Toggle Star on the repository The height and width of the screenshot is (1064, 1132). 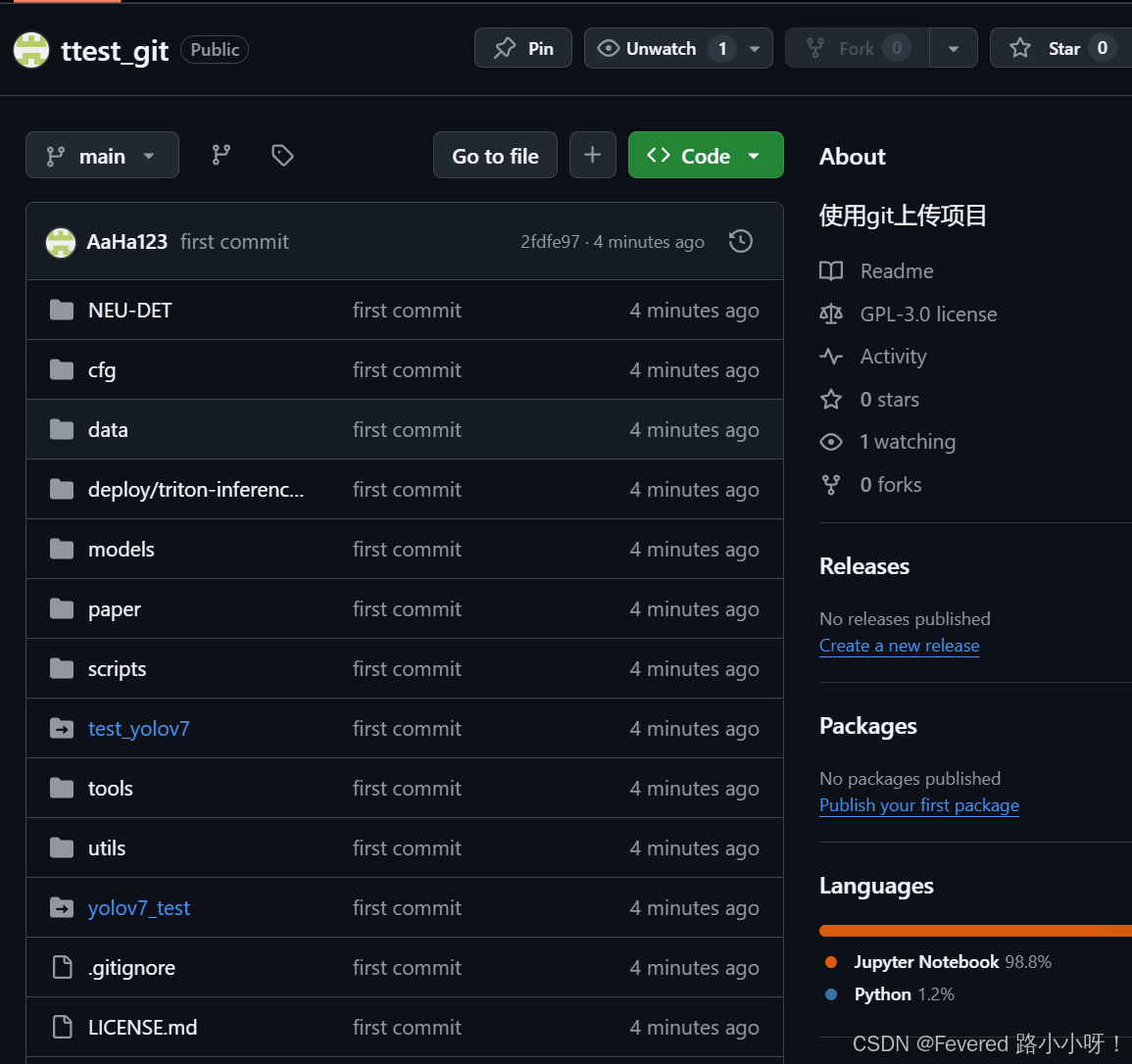1059,48
